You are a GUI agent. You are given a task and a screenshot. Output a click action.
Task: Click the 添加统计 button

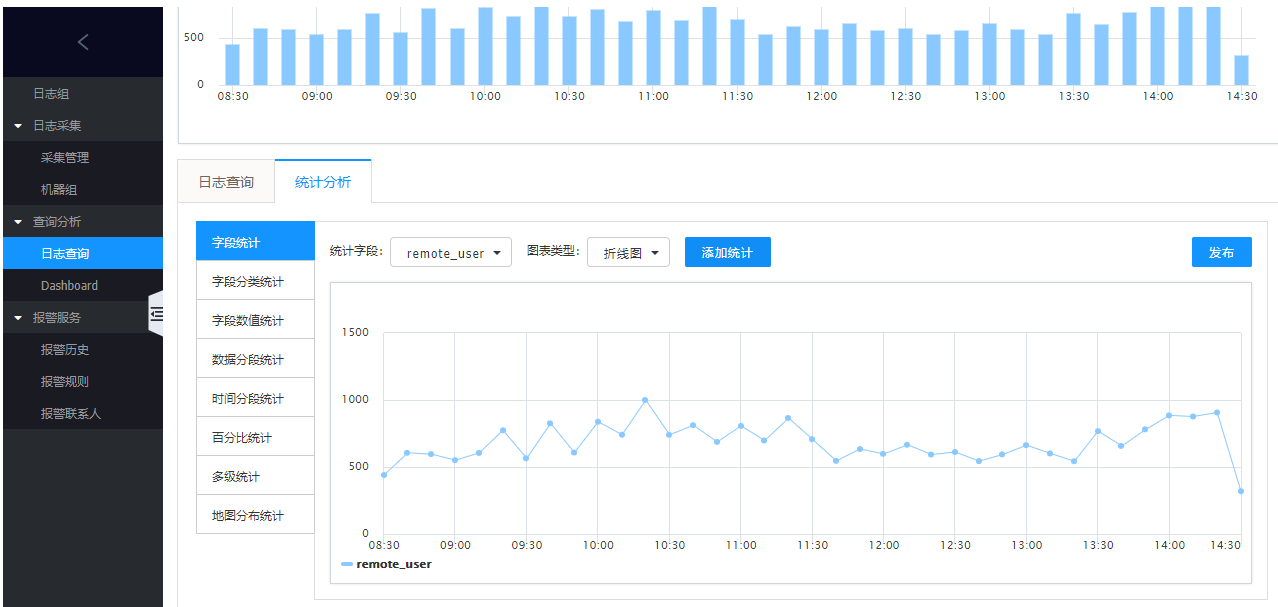tap(727, 253)
